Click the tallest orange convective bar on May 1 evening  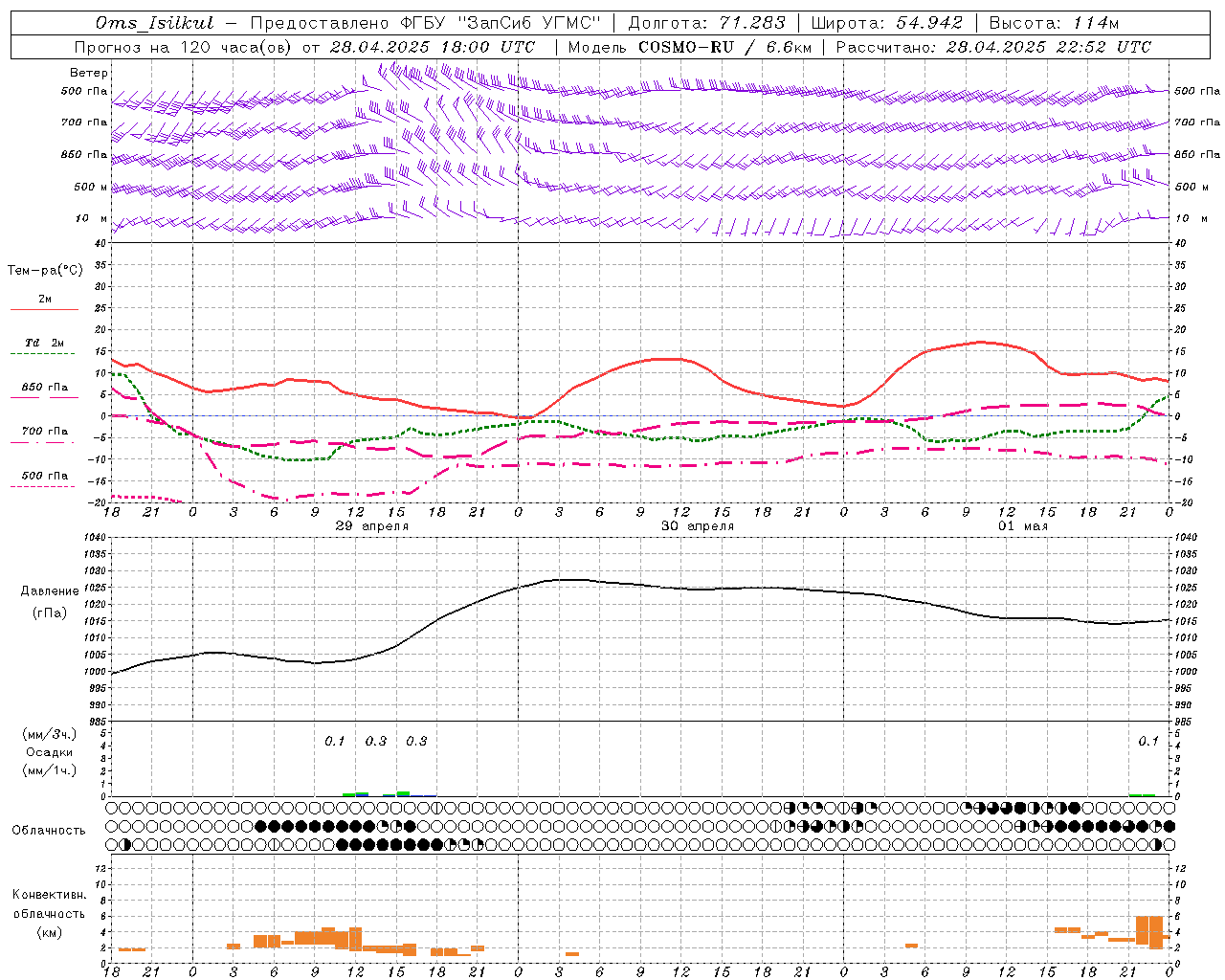tap(1156, 932)
